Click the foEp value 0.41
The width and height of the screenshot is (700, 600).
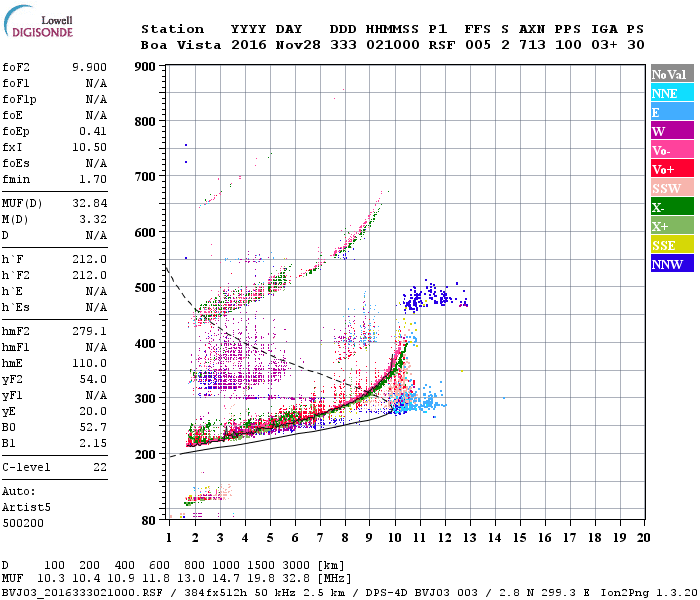[x=93, y=131]
